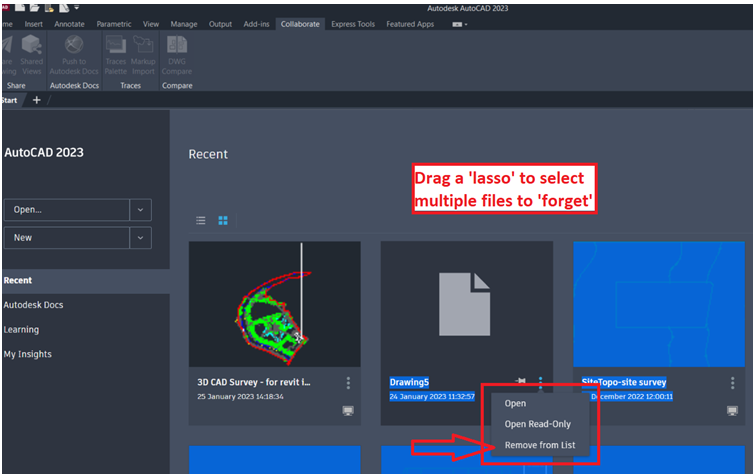Open options menu for SiteTopo-site survey

tap(732, 383)
